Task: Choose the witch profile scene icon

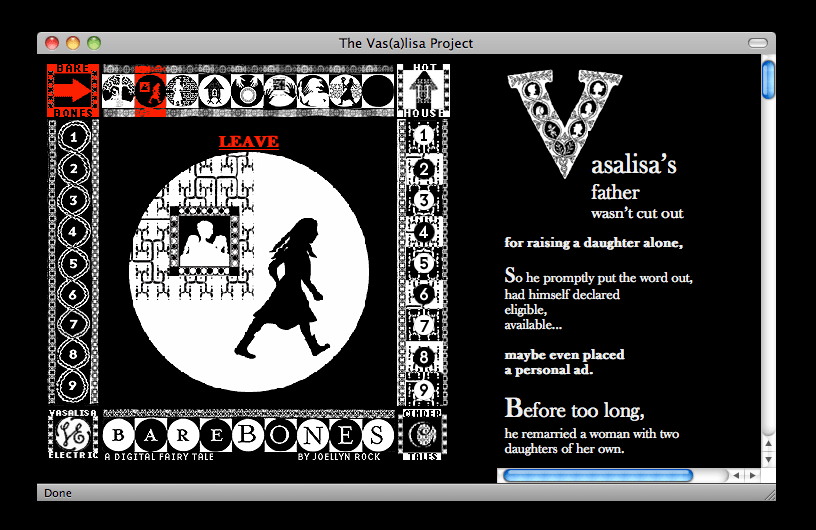Action: point(312,91)
